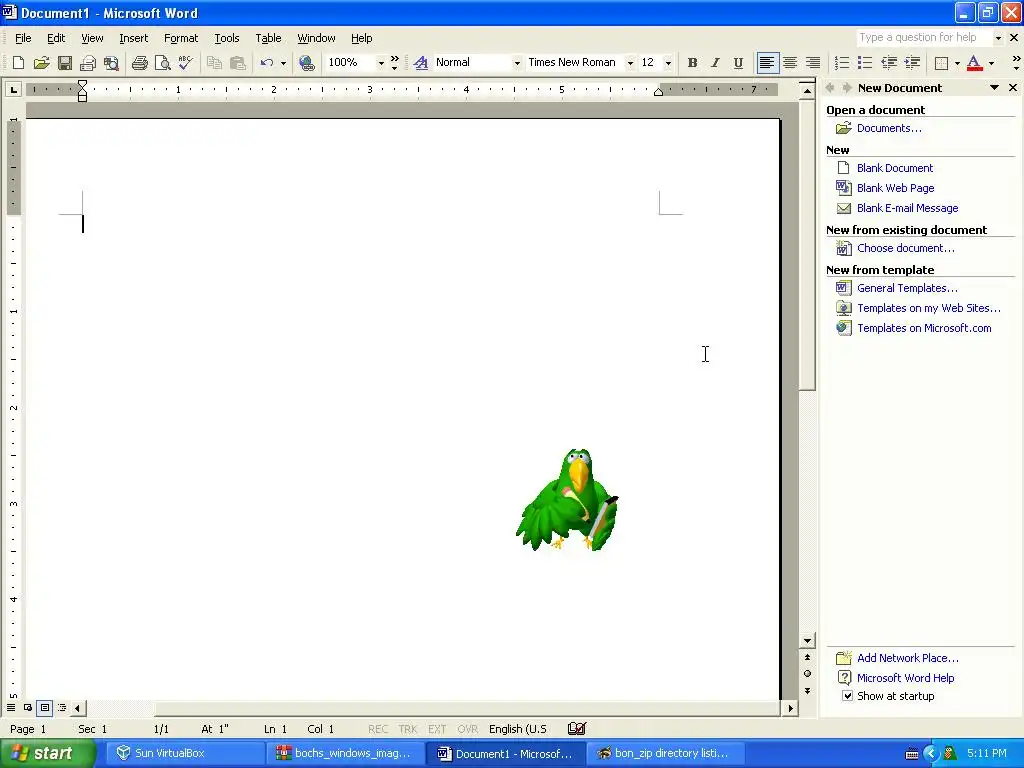
Task: Click the Windows Start button
Action: pos(48,753)
